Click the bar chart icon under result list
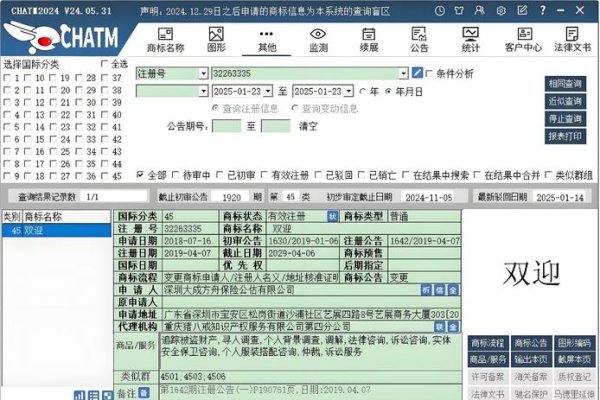This screenshot has width=600, height=400. pyautogui.click(x=79, y=395)
